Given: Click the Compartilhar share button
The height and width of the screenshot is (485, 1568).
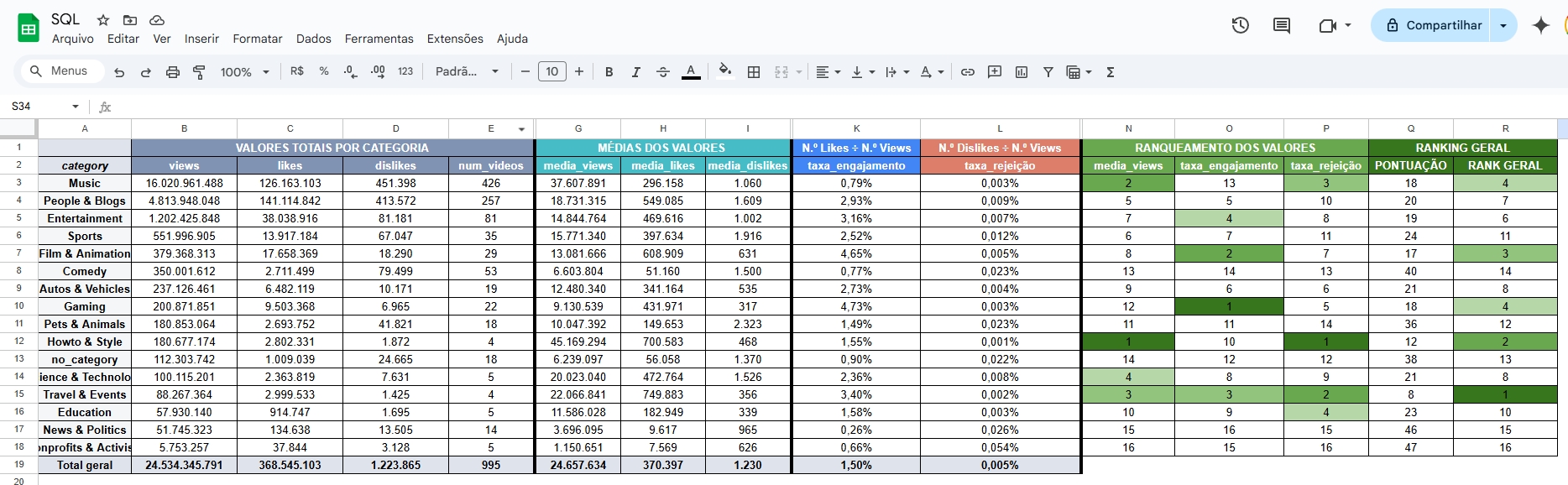Looking at the screenshot, I should coord(1433,25).
